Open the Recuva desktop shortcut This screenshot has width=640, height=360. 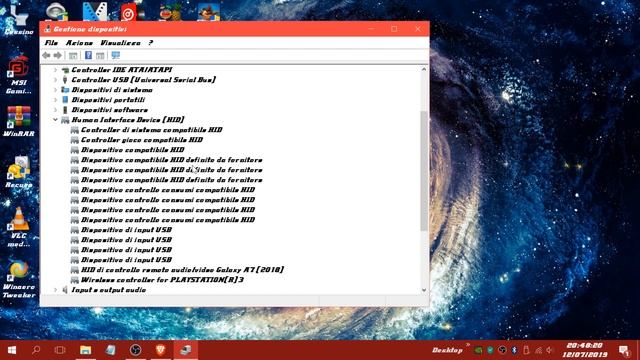pos(18,172)
